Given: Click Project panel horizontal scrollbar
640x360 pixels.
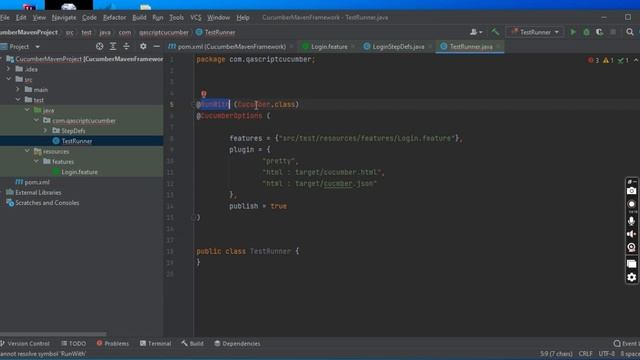Looking at the screenshot, I should click(x=53, y=334).
